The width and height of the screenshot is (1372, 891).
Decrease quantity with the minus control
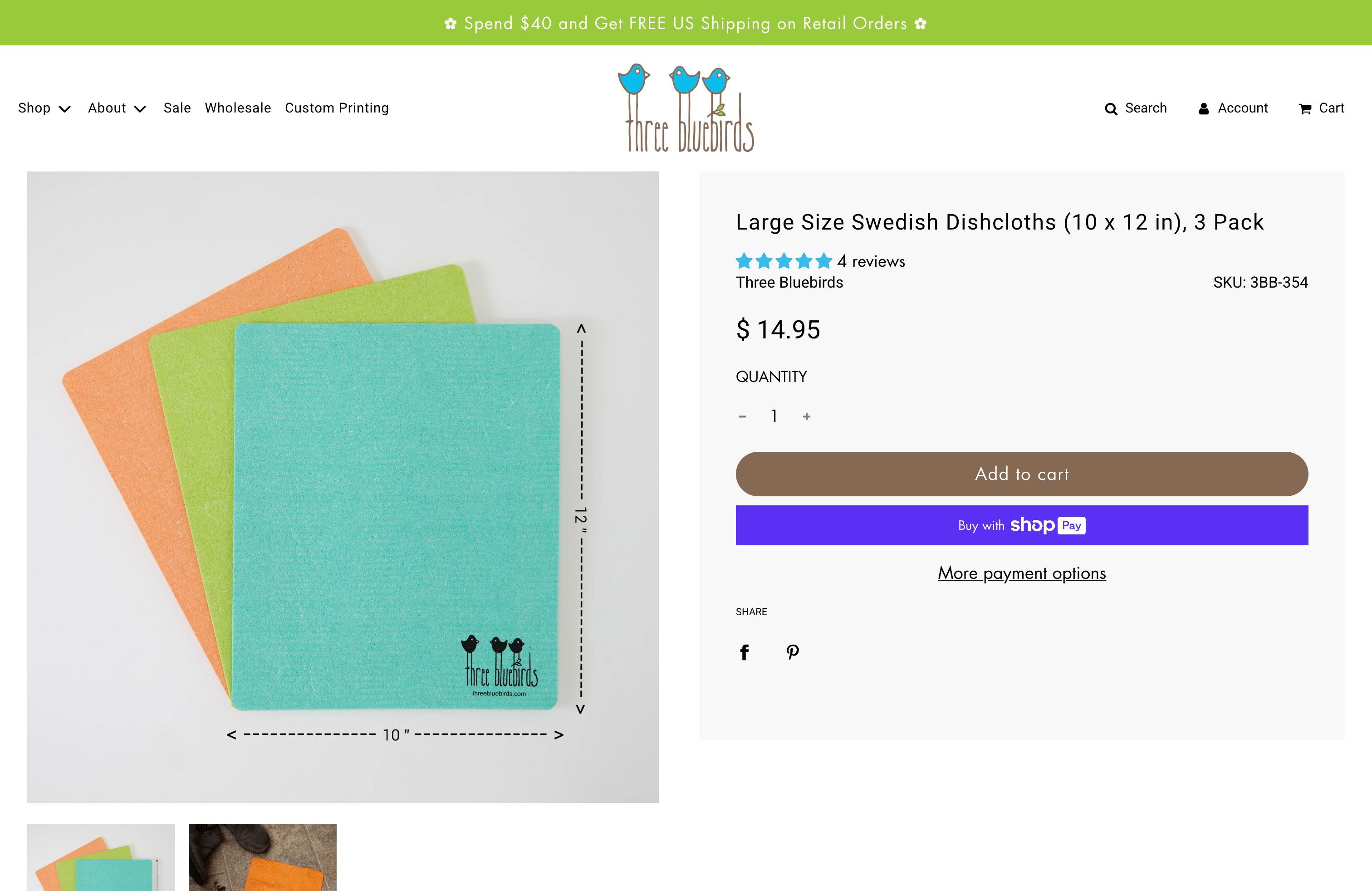pyautogui.click(x=743, y=416)
